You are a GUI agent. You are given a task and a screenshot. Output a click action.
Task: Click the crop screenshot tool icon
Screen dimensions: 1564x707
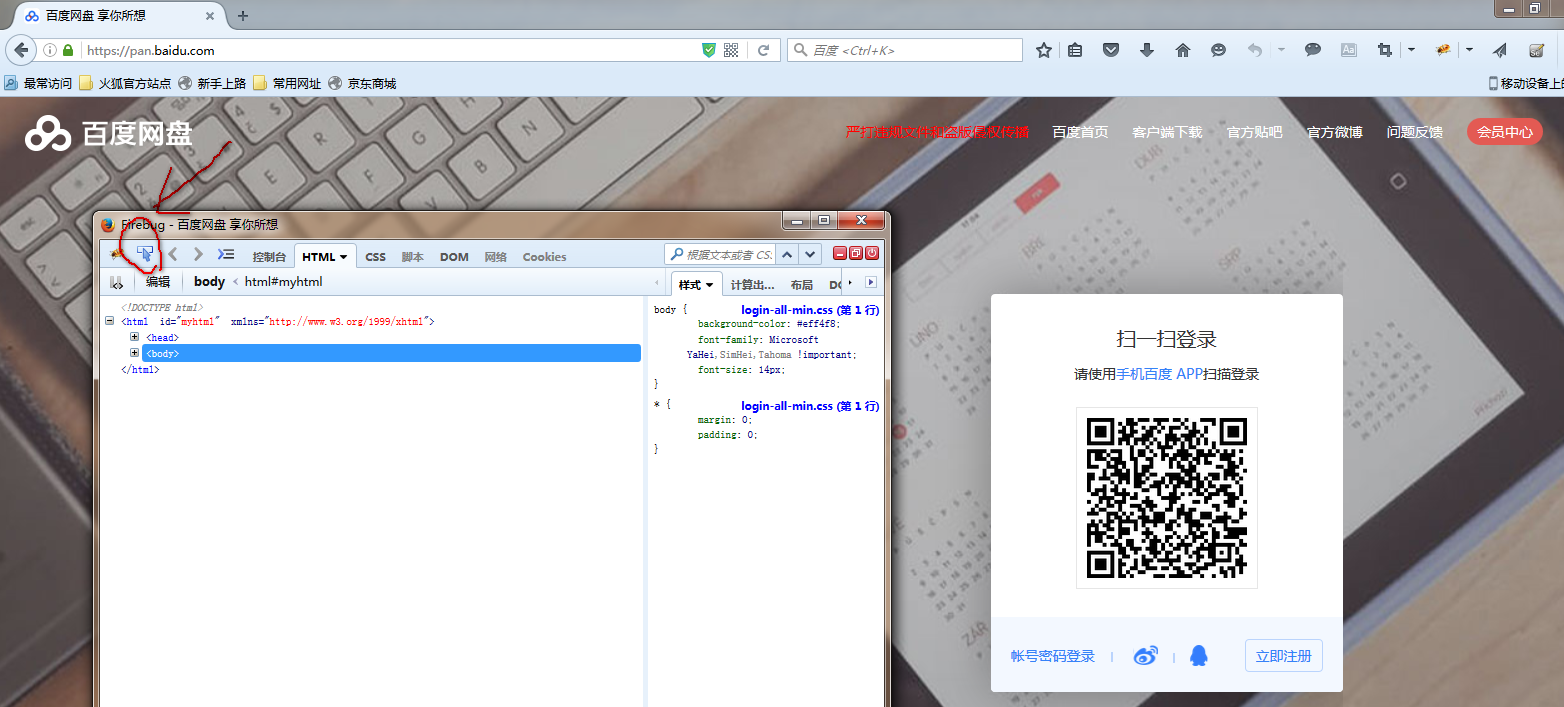pos(1385,50)
